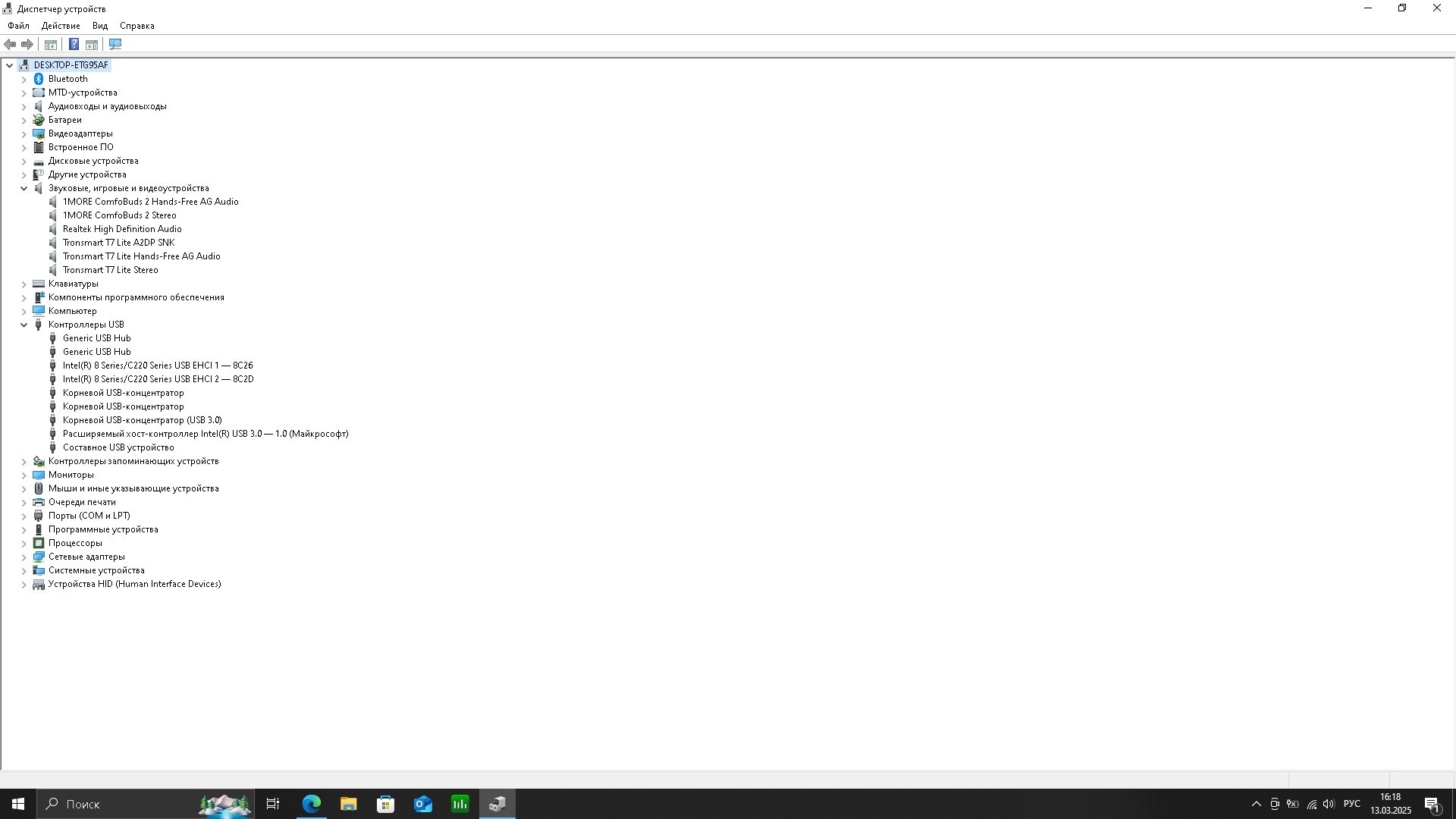
Task: Expand the Сетевые адаптеры category
Action: pos(24,557)
